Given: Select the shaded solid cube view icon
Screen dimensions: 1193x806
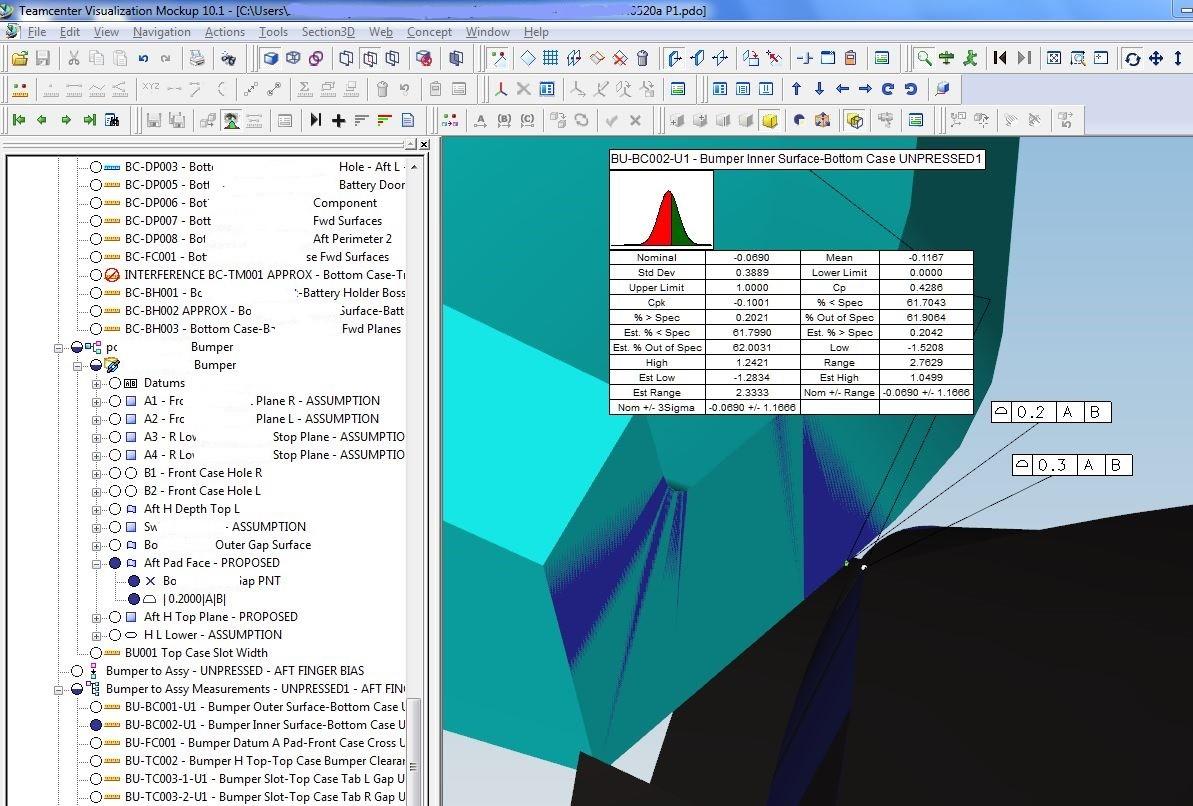Looking at the screenshot, I should [x=270, y=58].
